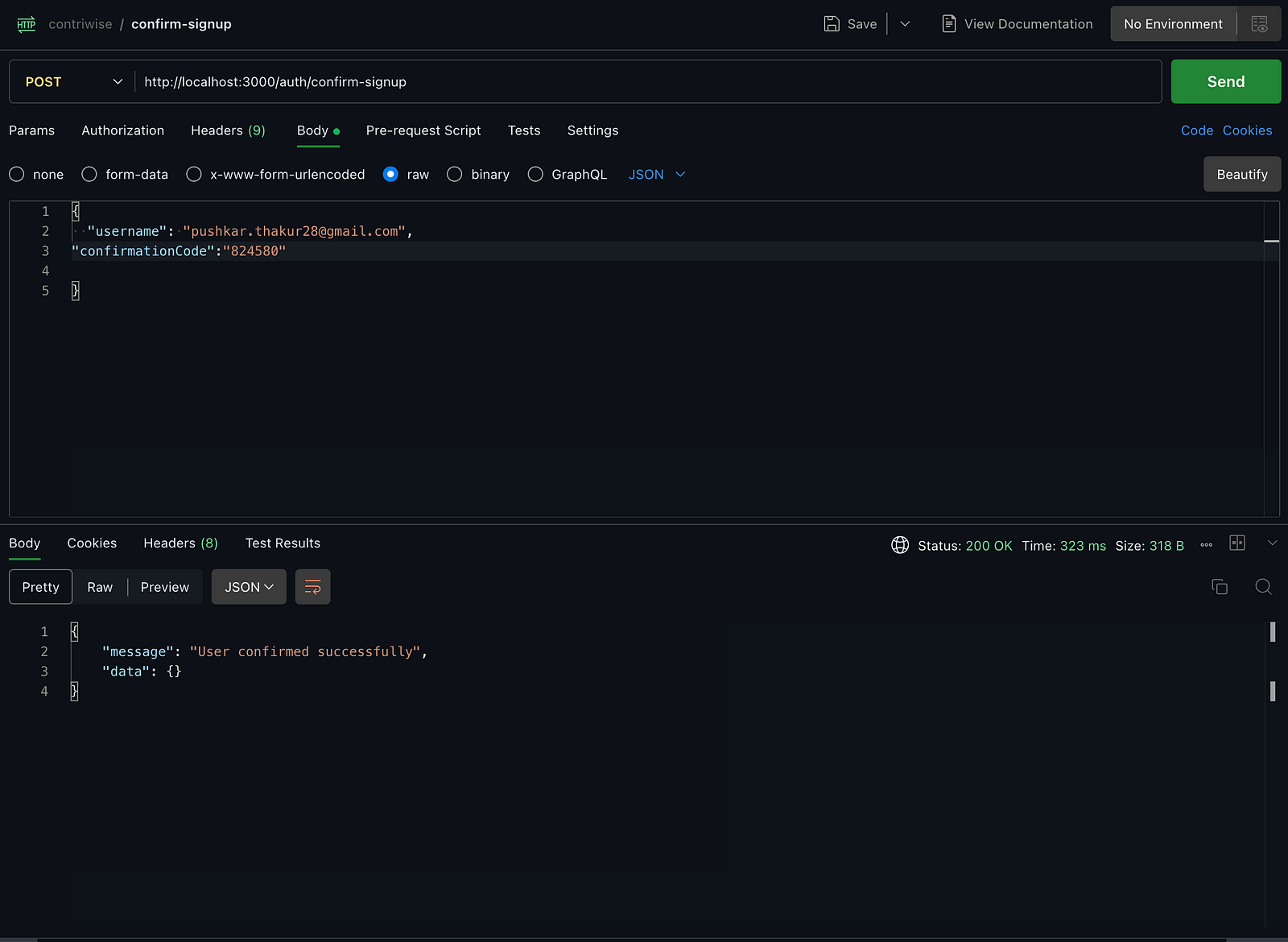Screen dimensions: 1288x942
Task: Switch to the response Body tab
Action: (25, 543)
